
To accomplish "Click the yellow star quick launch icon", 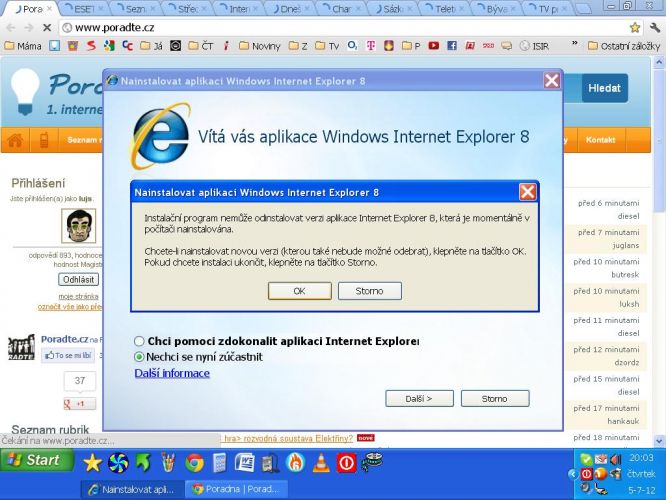I will tap(92, 463).
